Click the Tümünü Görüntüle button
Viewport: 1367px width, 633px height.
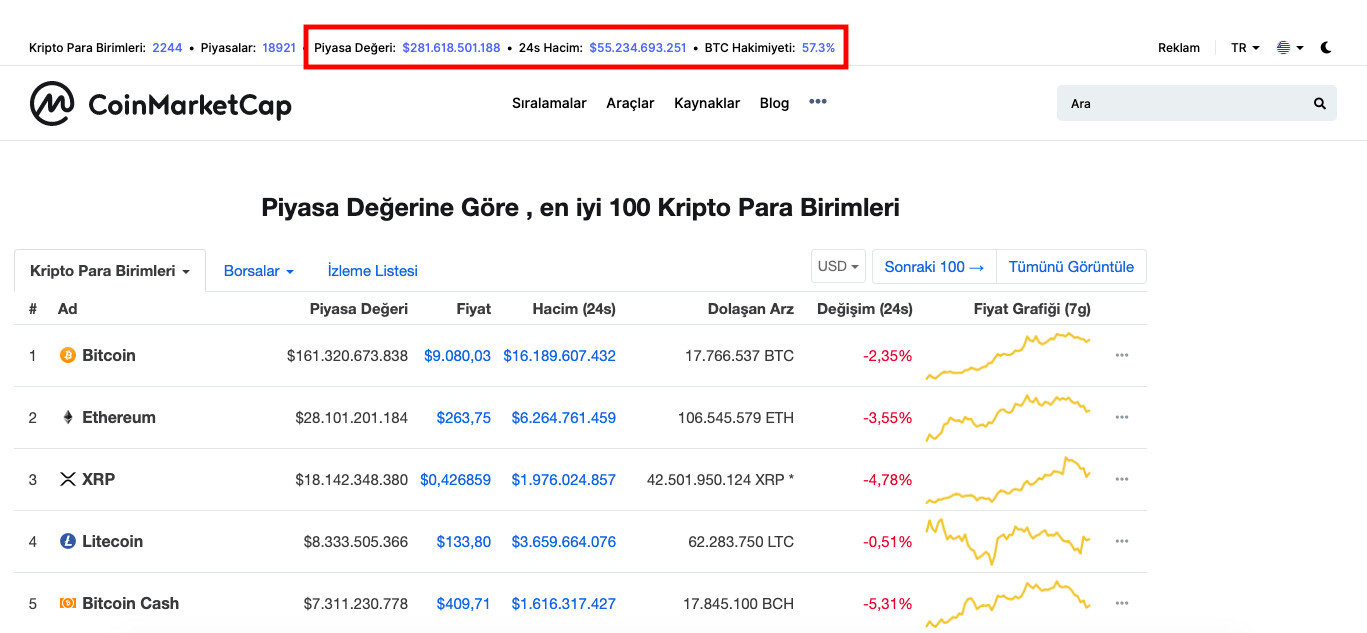point(1071,267)
